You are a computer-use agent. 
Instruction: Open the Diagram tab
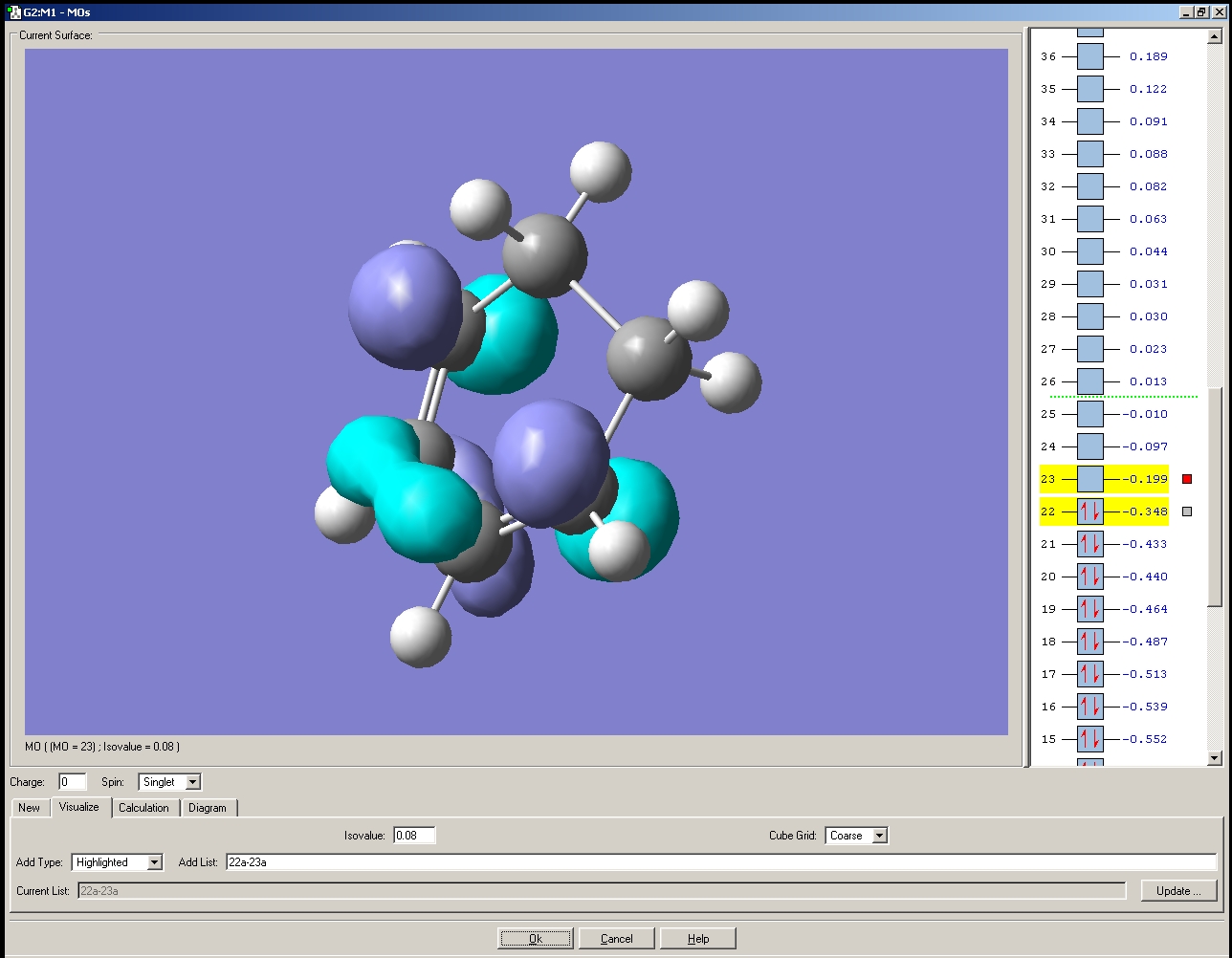(x=208, y=808)
